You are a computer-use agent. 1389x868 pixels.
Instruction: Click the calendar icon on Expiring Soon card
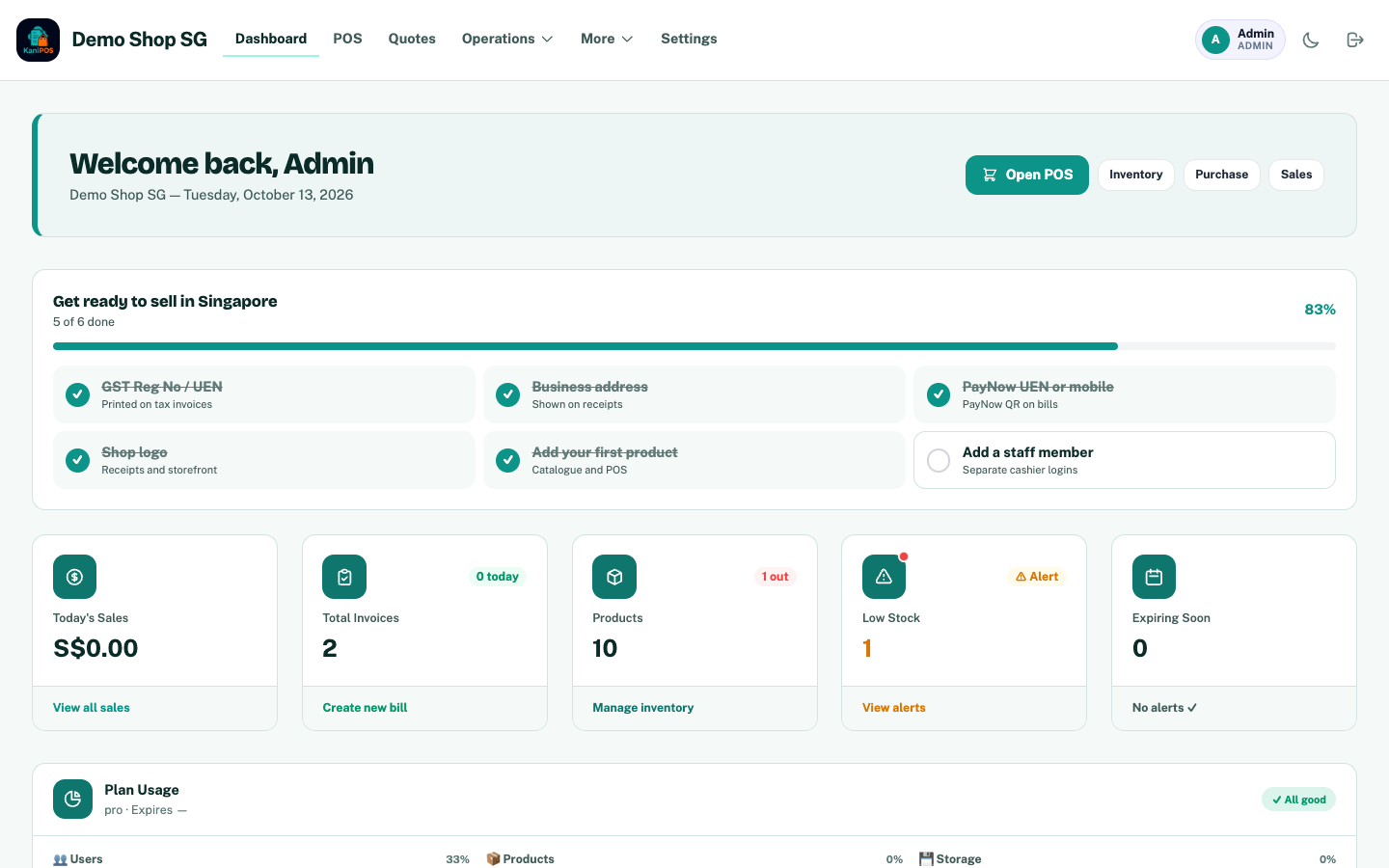pos(1154,577)
